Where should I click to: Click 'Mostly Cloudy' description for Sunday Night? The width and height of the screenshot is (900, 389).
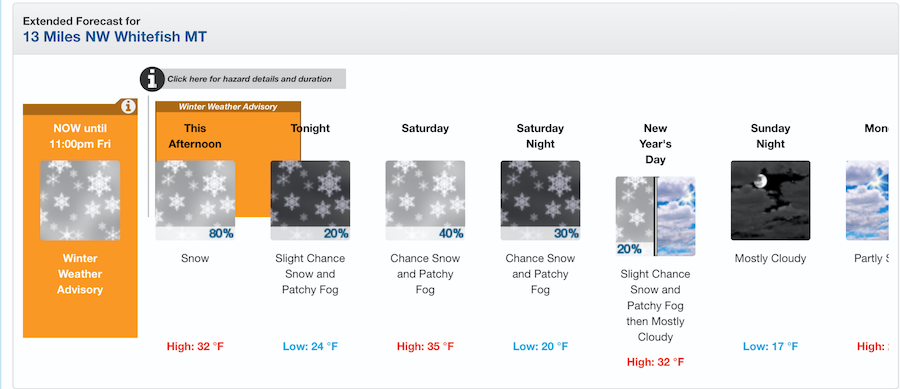(770, 259)
